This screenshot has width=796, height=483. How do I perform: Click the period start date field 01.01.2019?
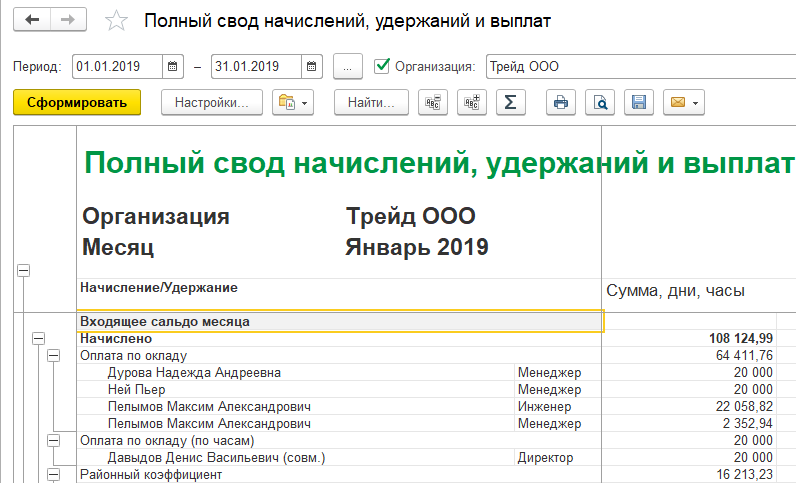point(117,67)
